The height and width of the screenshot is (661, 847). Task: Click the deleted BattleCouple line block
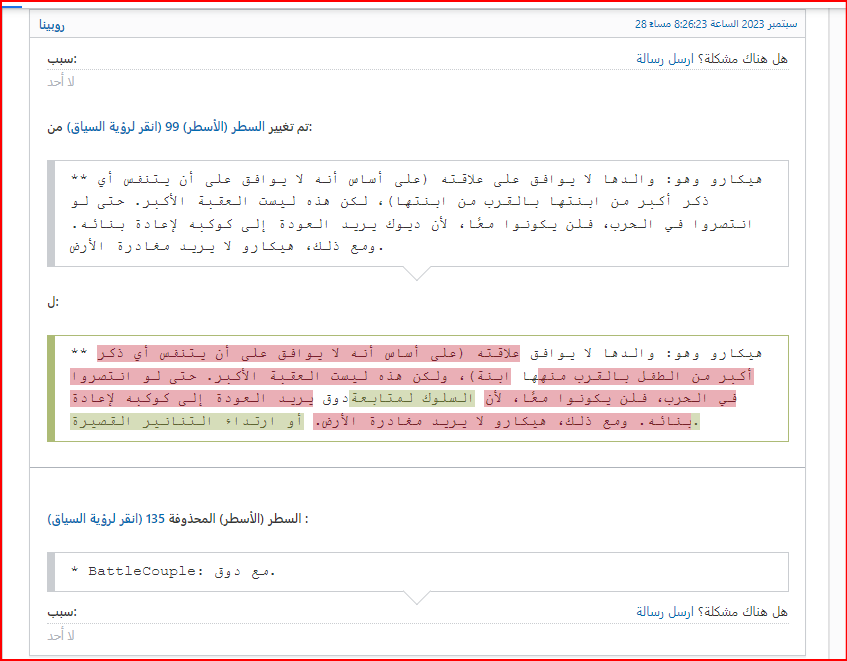417,572
